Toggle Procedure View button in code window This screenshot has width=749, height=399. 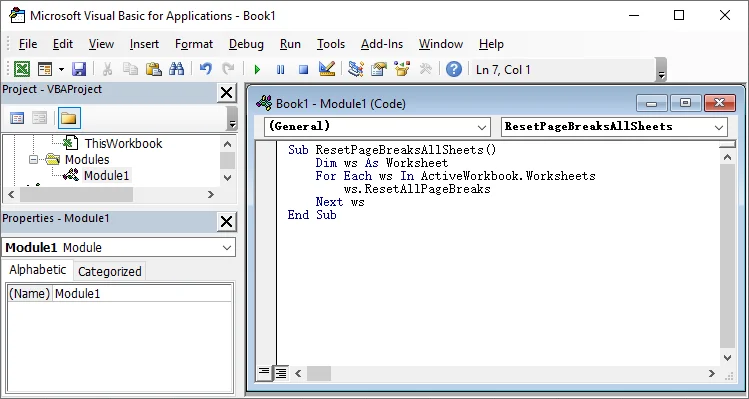(264, 373)
